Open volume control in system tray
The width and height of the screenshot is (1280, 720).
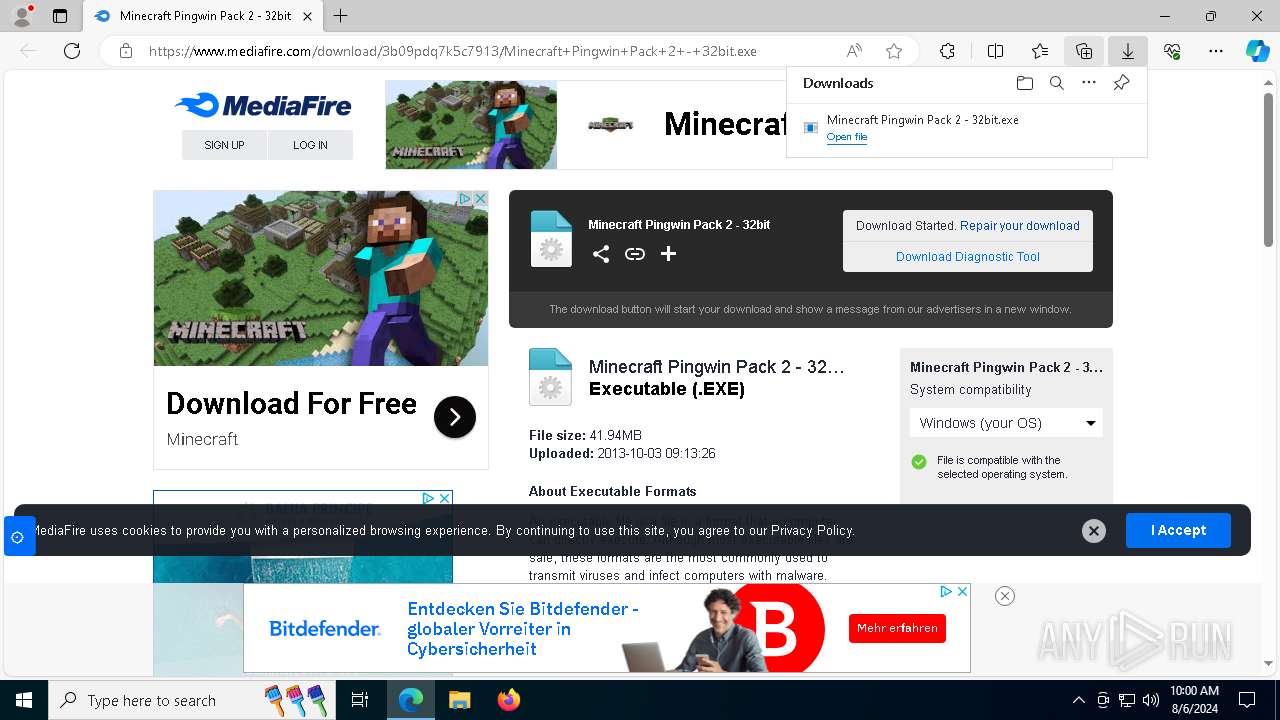(x=1150, y=700)
